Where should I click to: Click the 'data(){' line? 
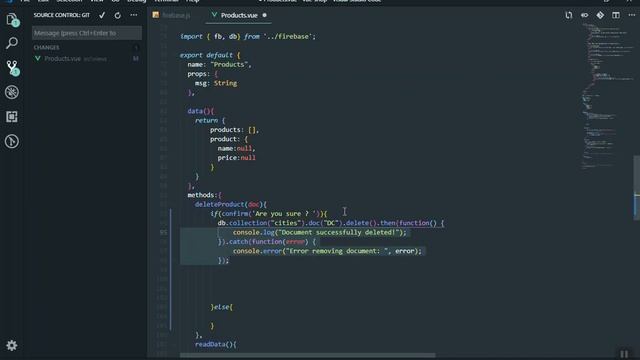click(x=200, y=111)
